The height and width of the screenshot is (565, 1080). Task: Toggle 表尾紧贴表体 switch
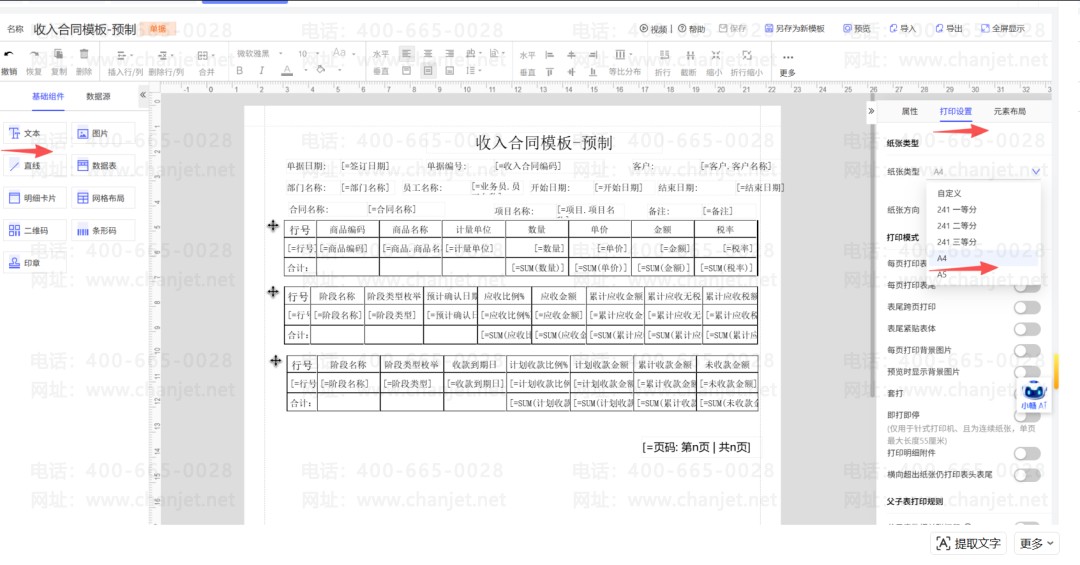tap(1026, 329)
